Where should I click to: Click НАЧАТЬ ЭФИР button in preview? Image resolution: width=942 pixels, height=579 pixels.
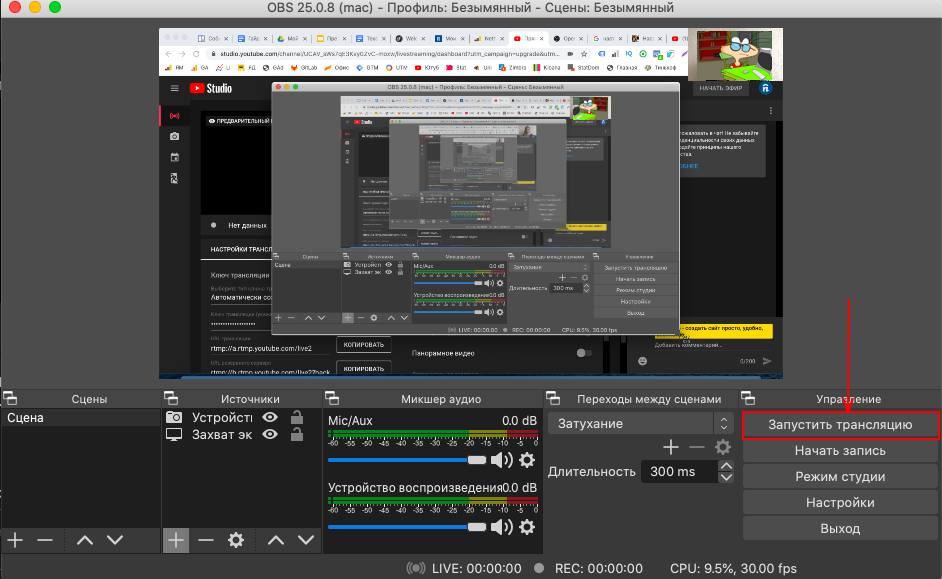(721, 88)
